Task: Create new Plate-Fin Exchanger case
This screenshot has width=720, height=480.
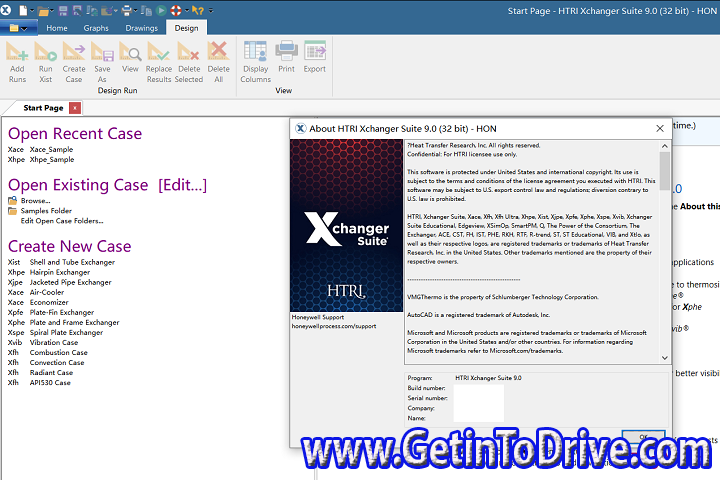Action: [x=62, y=313]
